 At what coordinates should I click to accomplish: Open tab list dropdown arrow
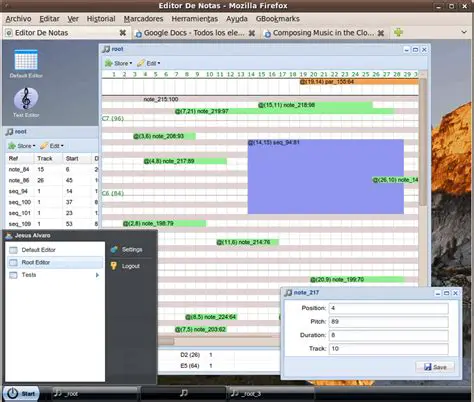pyautogui.click(x=464, y=32)
